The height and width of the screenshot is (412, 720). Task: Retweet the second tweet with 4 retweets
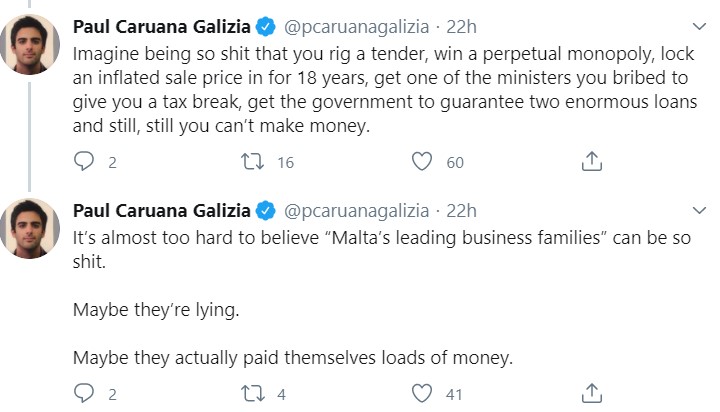click(x=252, y=393)
